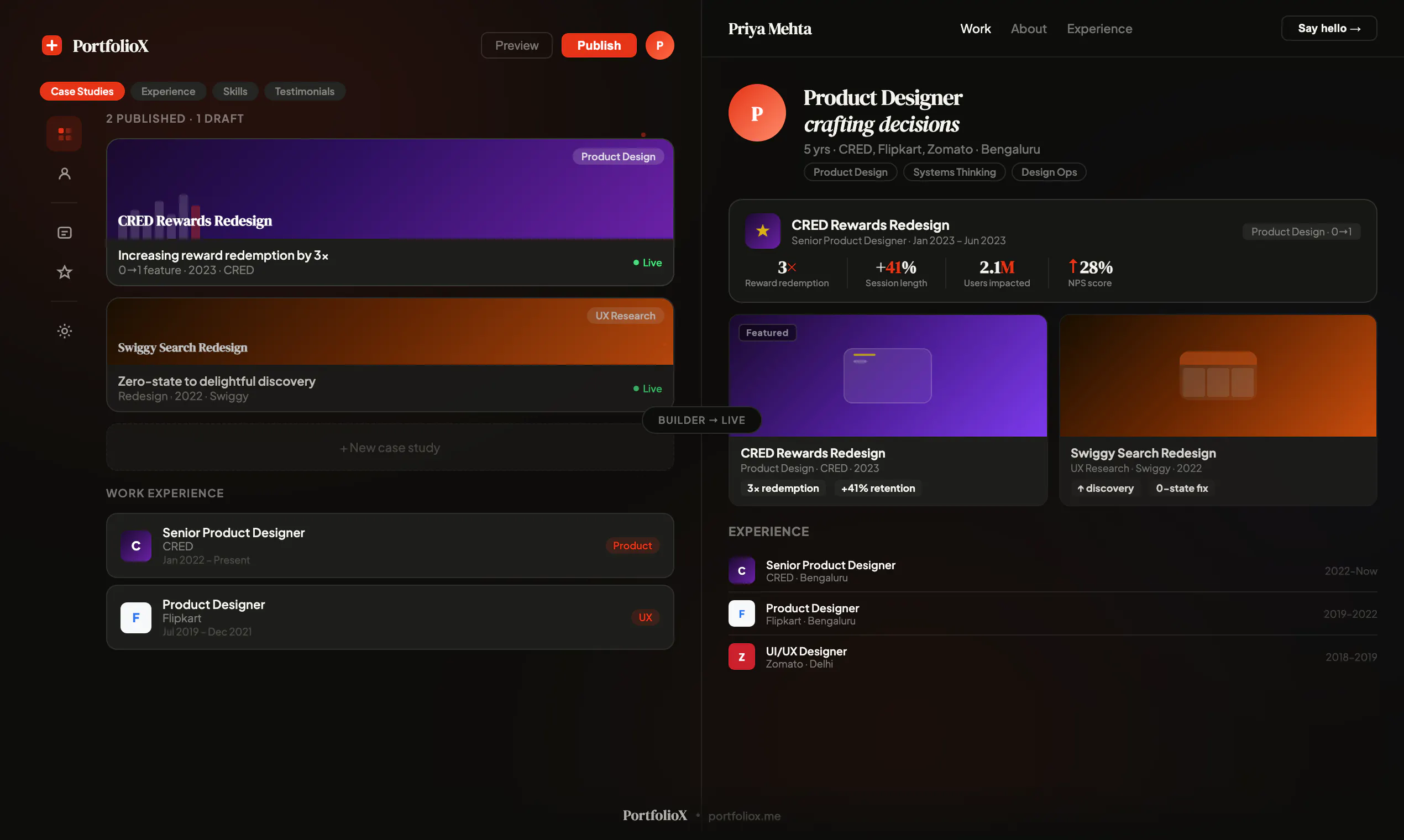Click the Builder → Live pill

[x=701, y=420]
